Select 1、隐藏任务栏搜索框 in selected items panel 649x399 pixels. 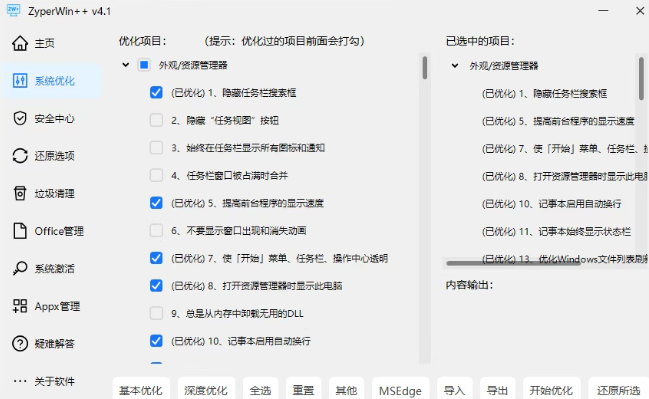544,94
